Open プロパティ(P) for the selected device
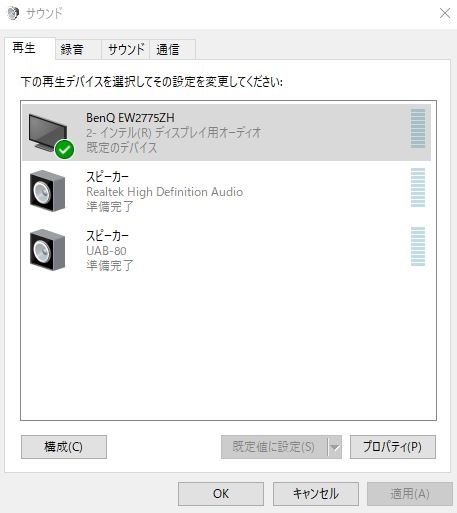The image size is (457, 513). point(393,447)
